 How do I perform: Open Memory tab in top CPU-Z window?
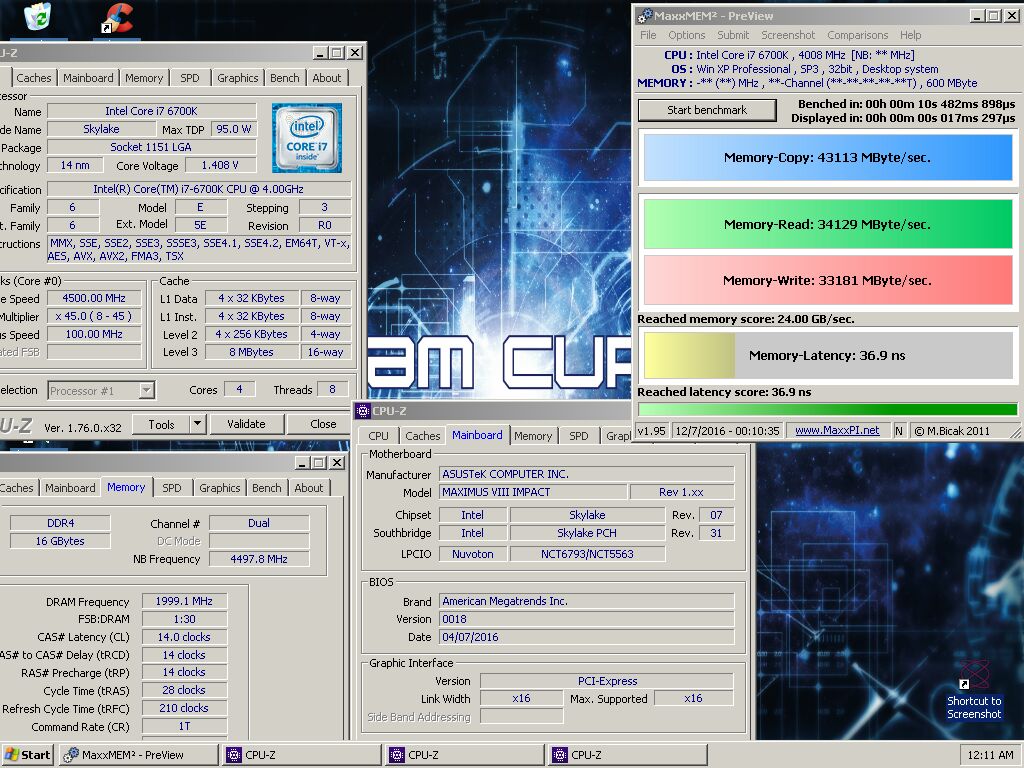coord(144,78)
